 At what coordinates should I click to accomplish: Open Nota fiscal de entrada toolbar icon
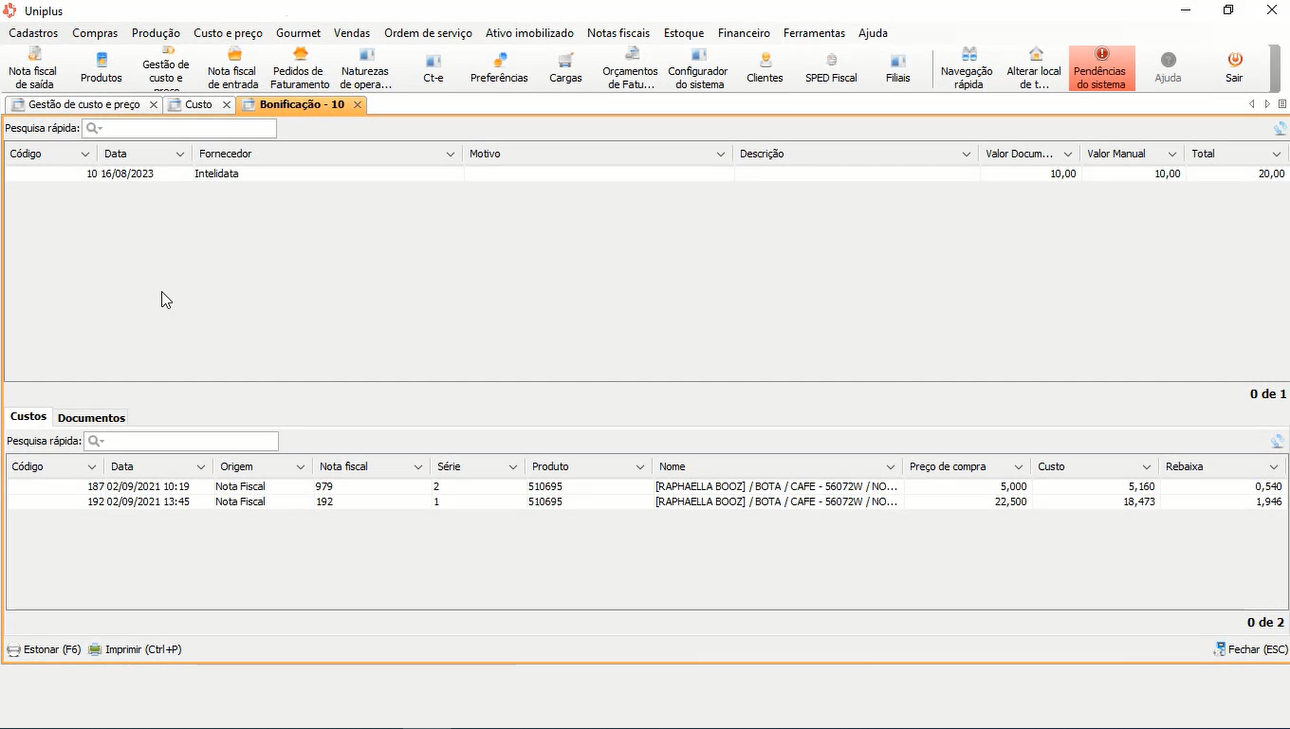[x=233, y=68]
